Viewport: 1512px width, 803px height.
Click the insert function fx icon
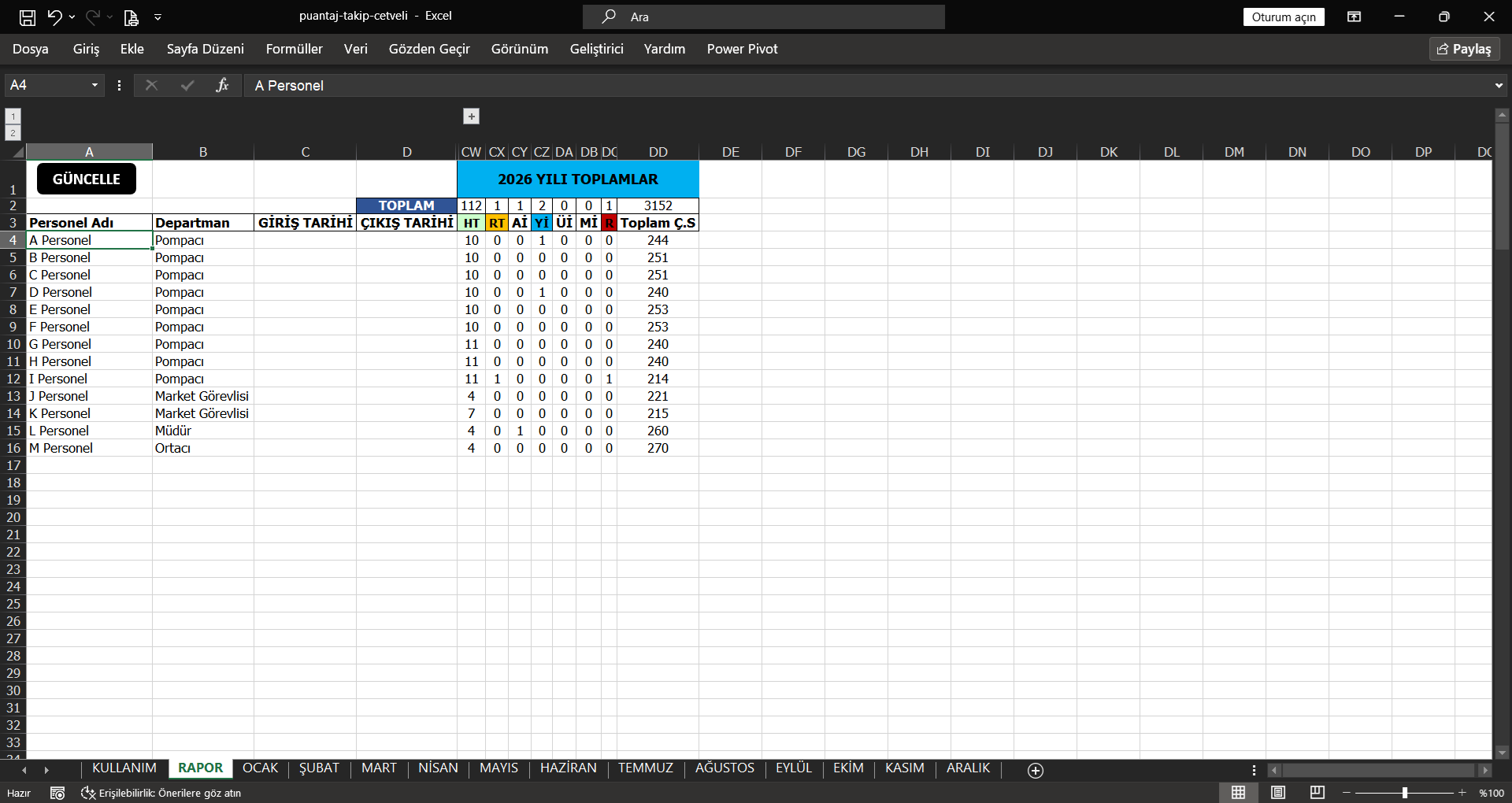222,85
